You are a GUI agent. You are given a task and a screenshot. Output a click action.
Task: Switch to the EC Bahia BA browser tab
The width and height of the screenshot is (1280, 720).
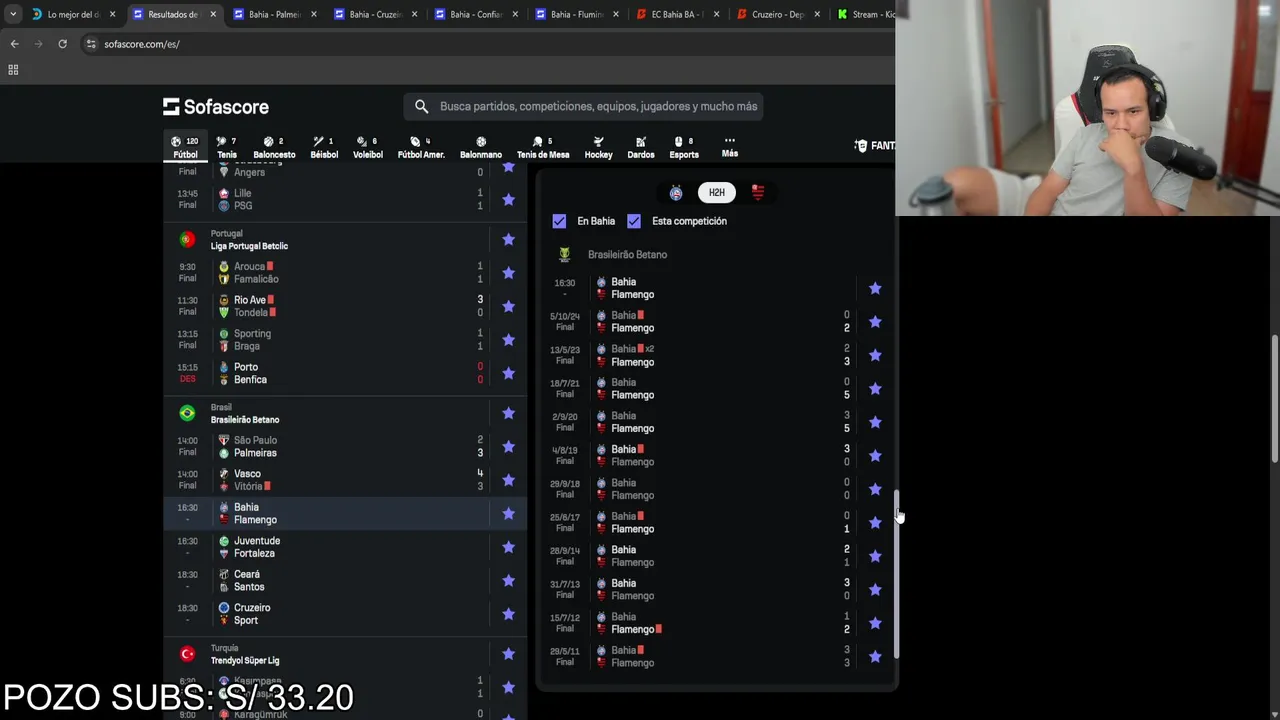pyautogui.click(x=677, y=14)
